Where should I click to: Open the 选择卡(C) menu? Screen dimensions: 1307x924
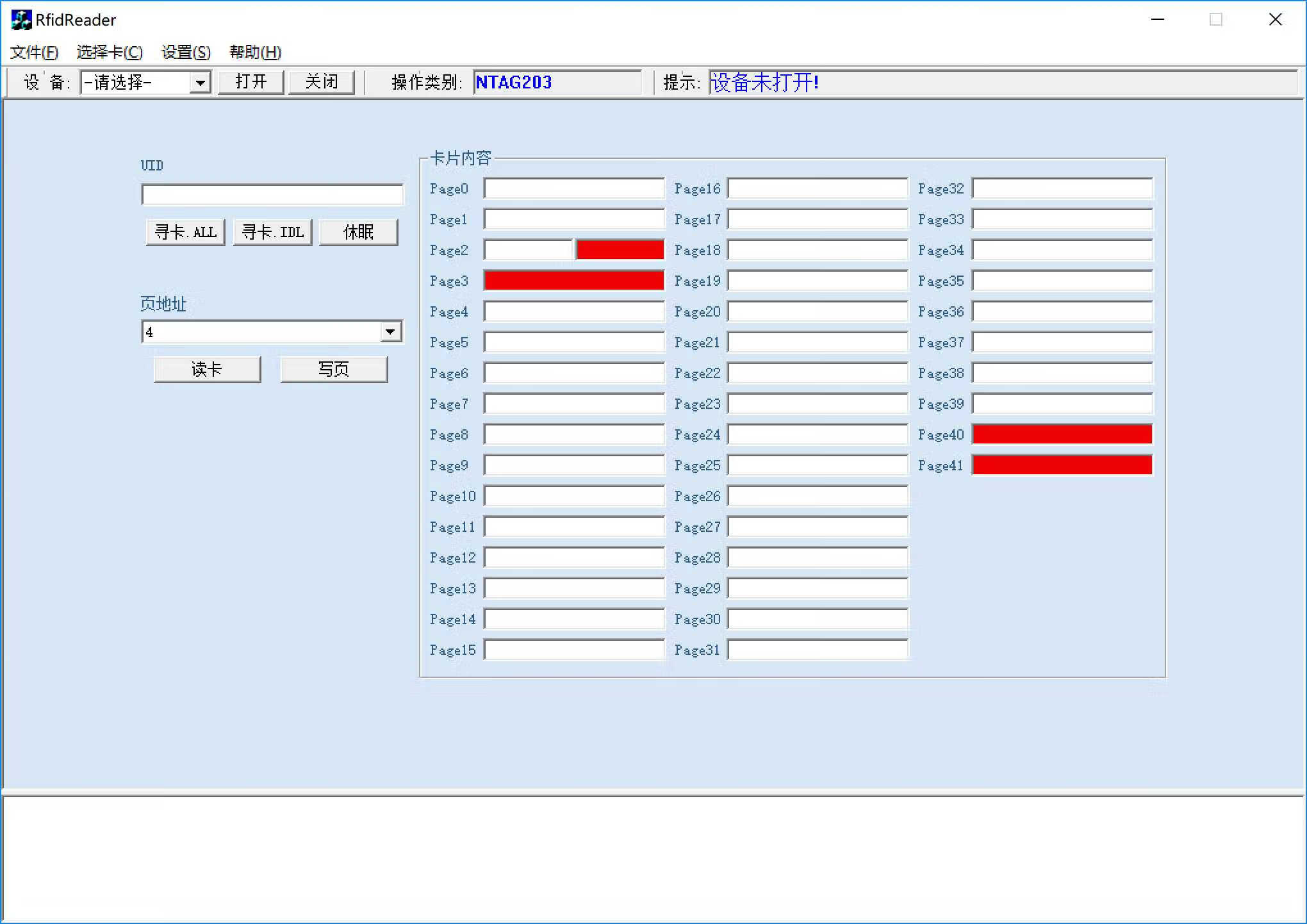[110, 52]
